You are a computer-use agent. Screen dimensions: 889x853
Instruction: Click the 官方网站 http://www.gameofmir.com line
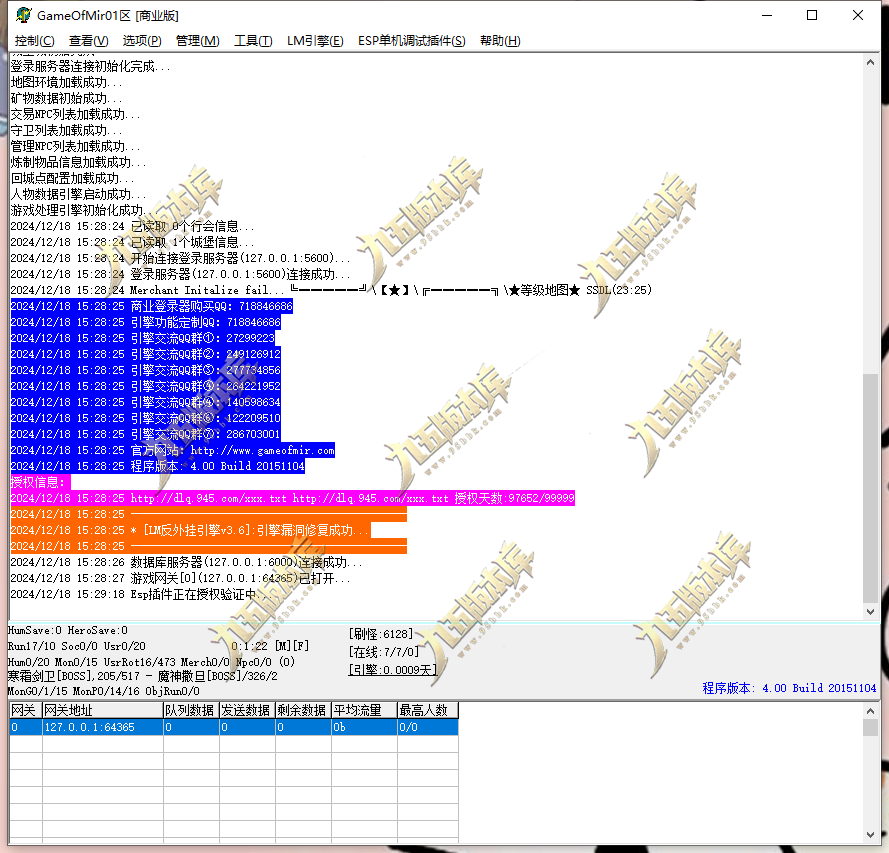(x=172, y=450)
